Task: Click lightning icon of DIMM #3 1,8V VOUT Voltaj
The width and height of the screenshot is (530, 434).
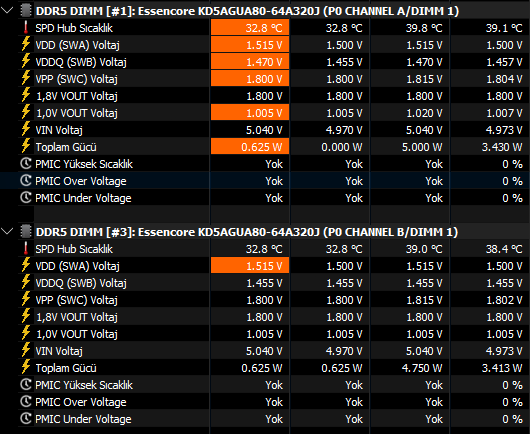Action: pyautogui.click(x=26, y=316)
